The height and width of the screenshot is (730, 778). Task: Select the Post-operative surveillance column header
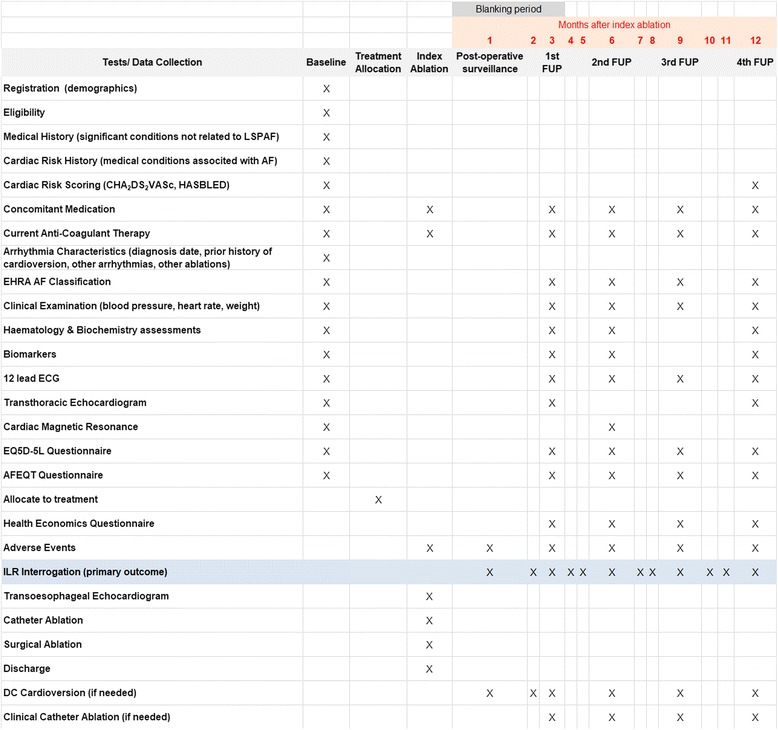click(489, 62)
